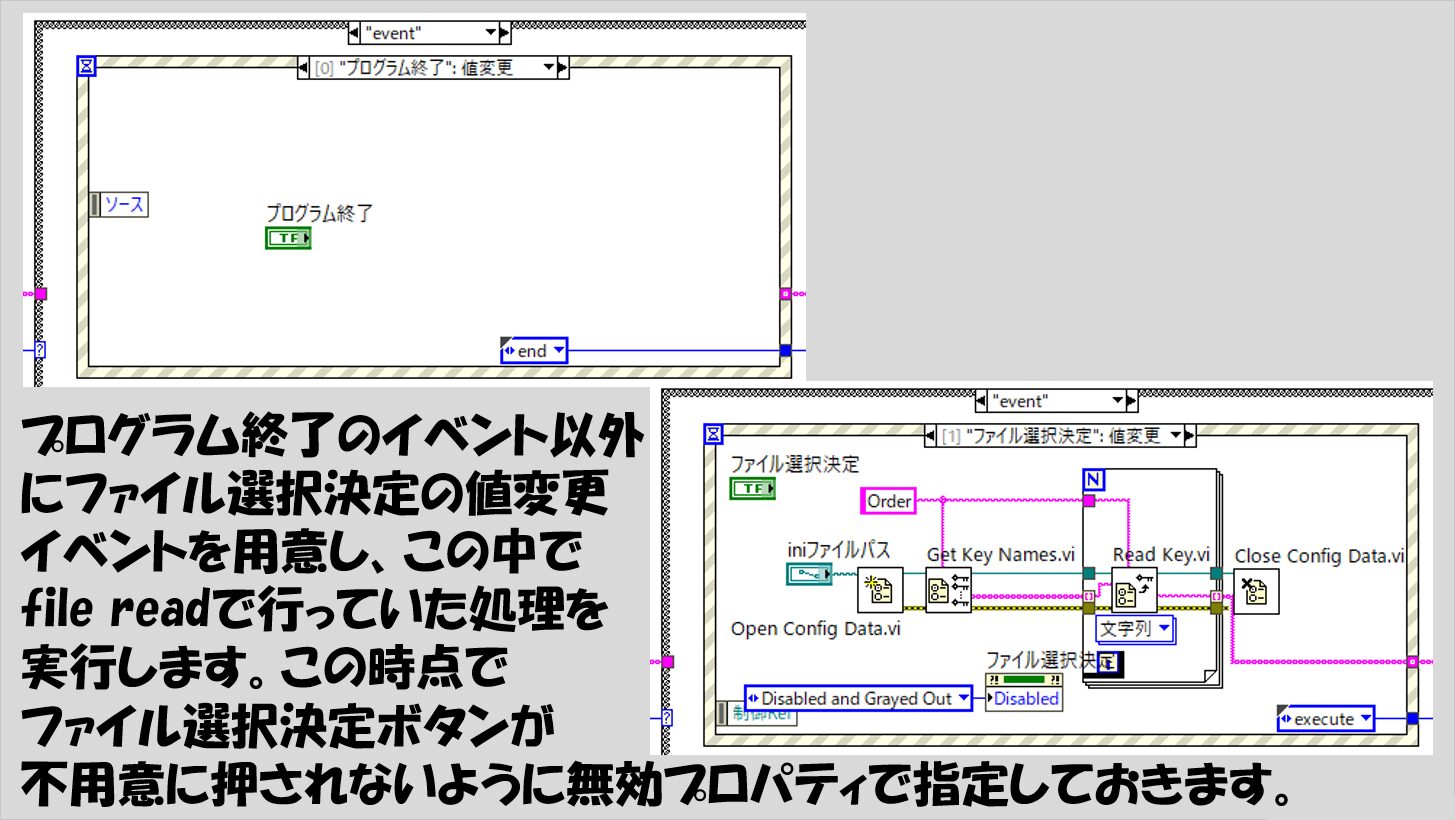
Task: Go to next case in upper-left 'event' structure
Action: pos(505,33)
